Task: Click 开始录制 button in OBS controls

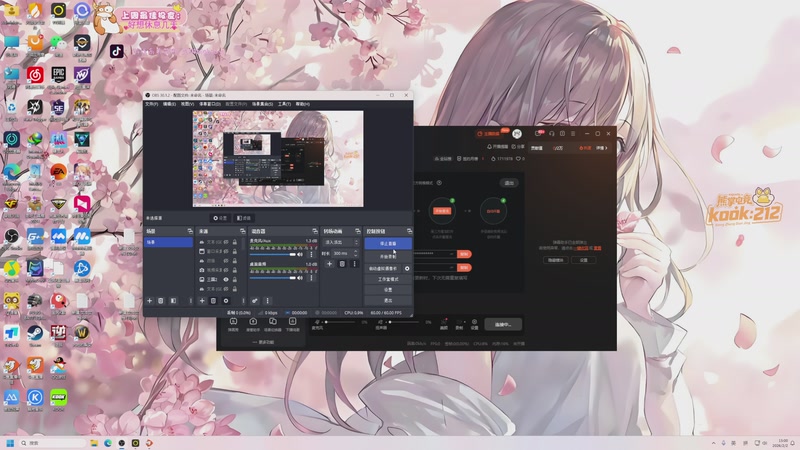Action: 388,257
